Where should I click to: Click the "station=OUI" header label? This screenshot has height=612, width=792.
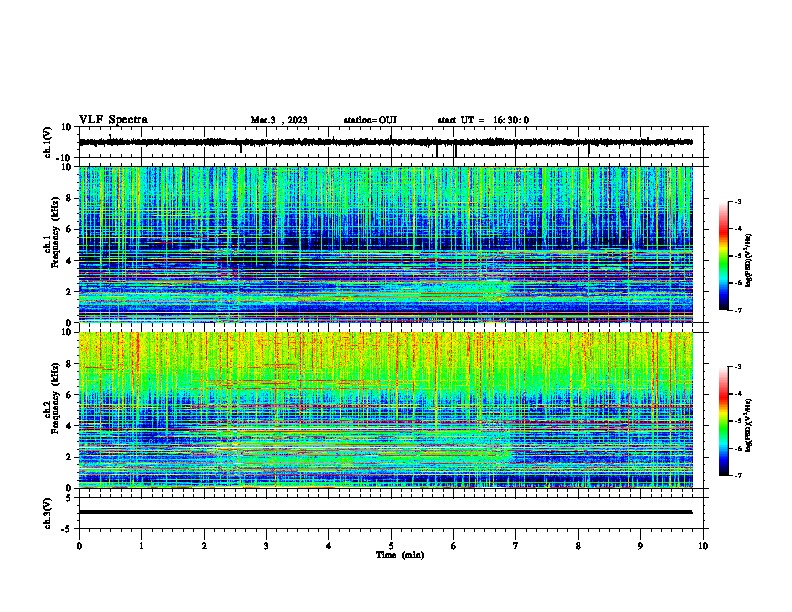370,120
